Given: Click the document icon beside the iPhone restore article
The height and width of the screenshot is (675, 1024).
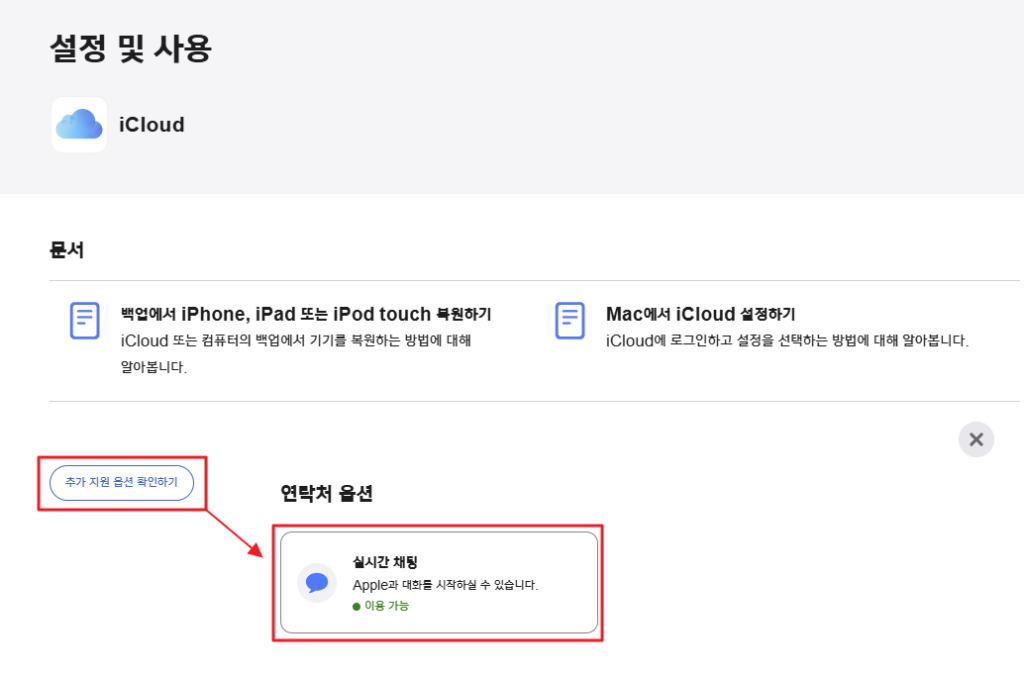Looking at the screenshot, I should point(85,320).
